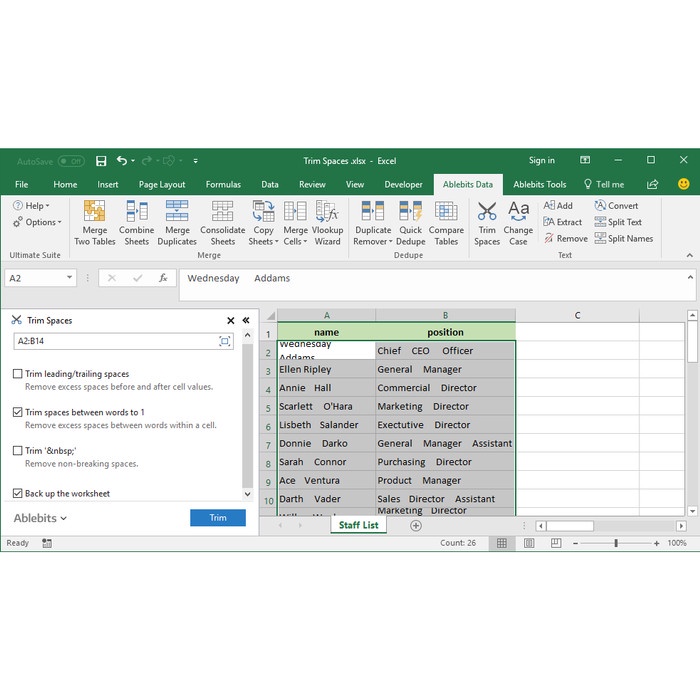The height and width of the screenshot is (700, 700).
Task: Click the zoom slider handle
Action: (x=616, y=543)
